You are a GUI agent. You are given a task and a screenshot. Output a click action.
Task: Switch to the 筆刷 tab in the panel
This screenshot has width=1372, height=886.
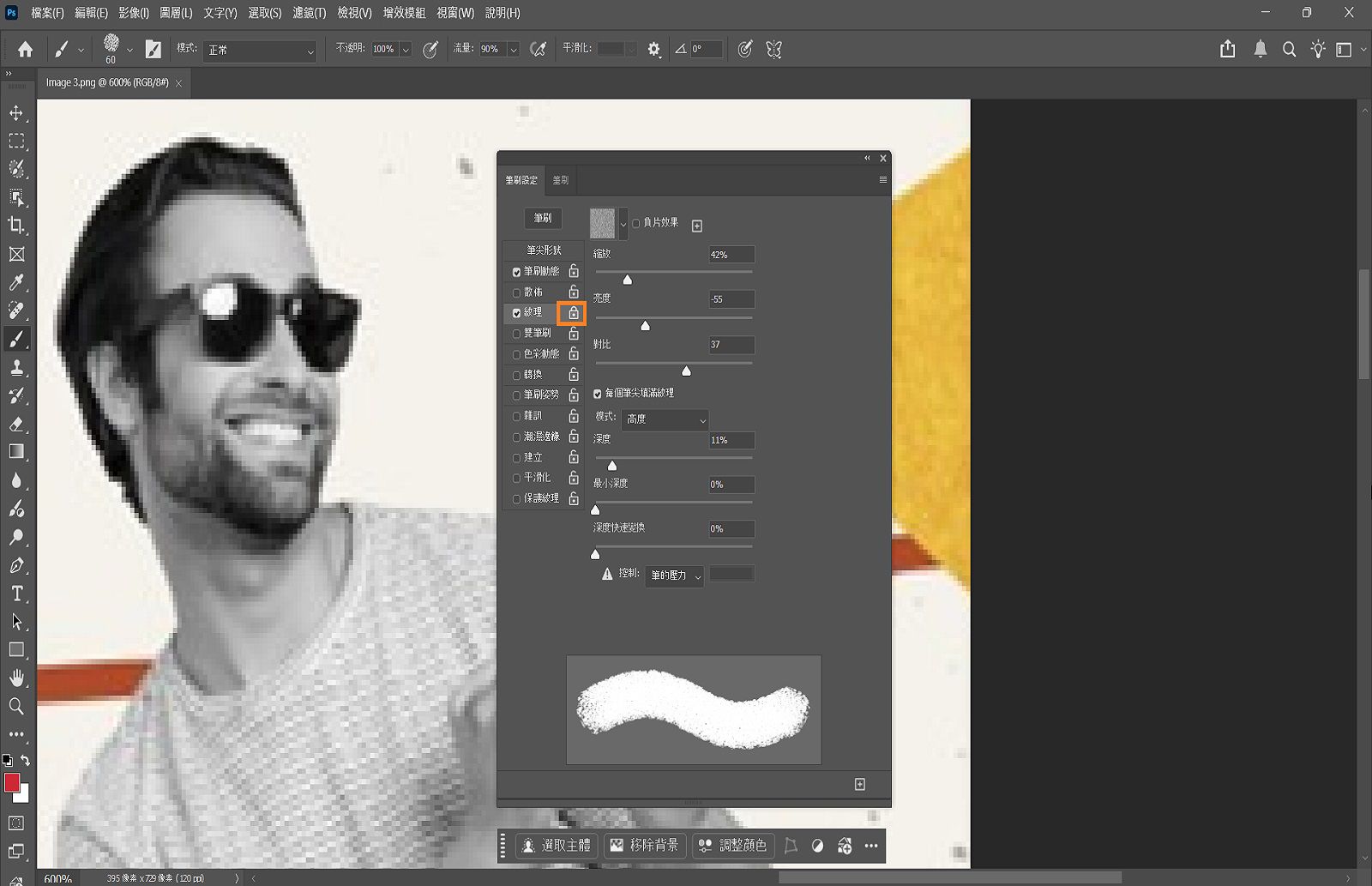coord(561,180)
